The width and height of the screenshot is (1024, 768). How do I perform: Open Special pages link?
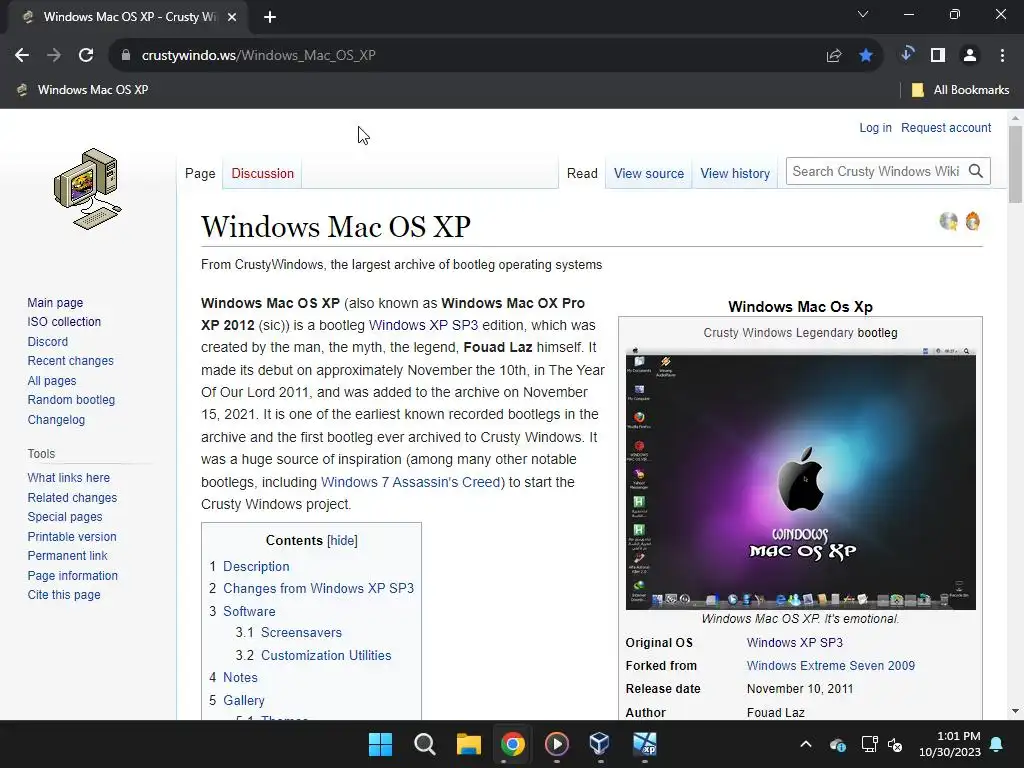click(x=65, y=517)
